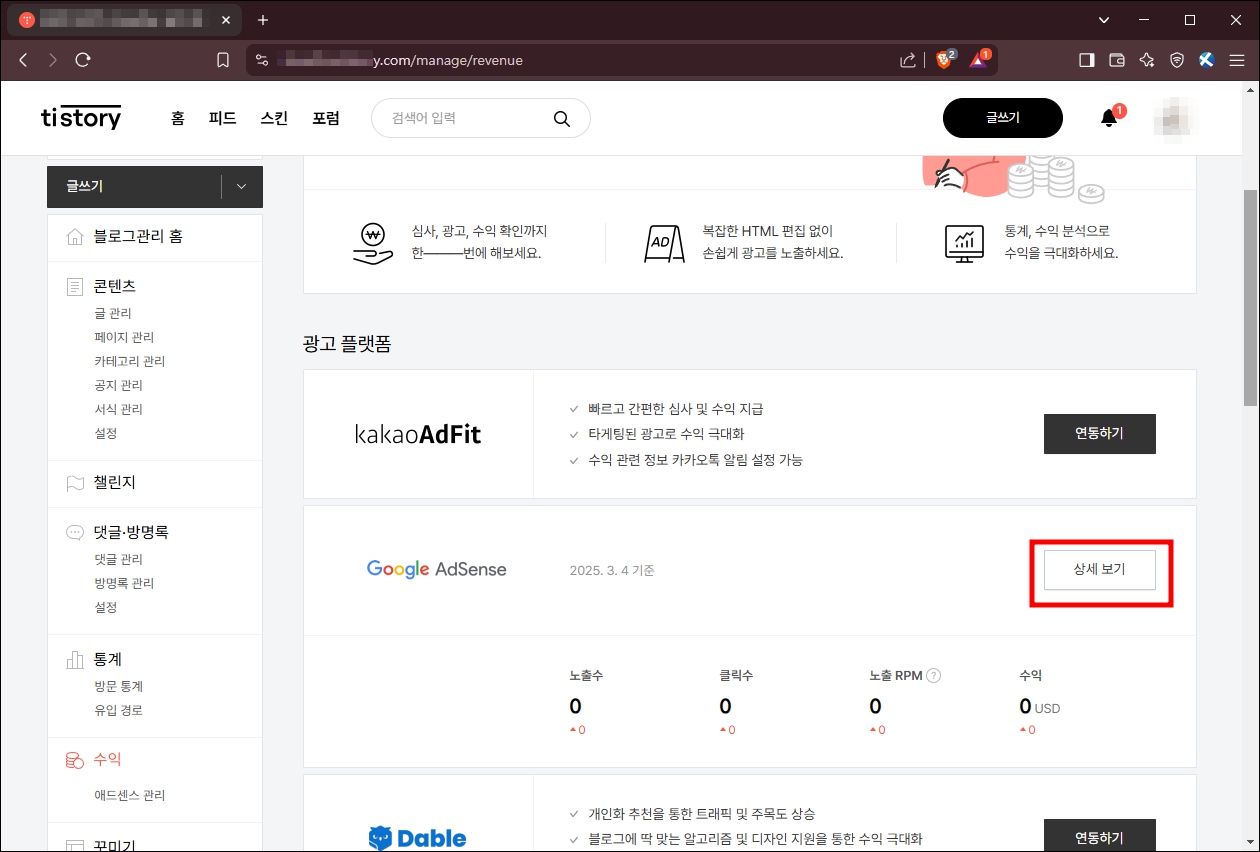Open the 노출 RPM question mark tooltip
Viewport: 1260px width, 852px height.
[933, 675]
